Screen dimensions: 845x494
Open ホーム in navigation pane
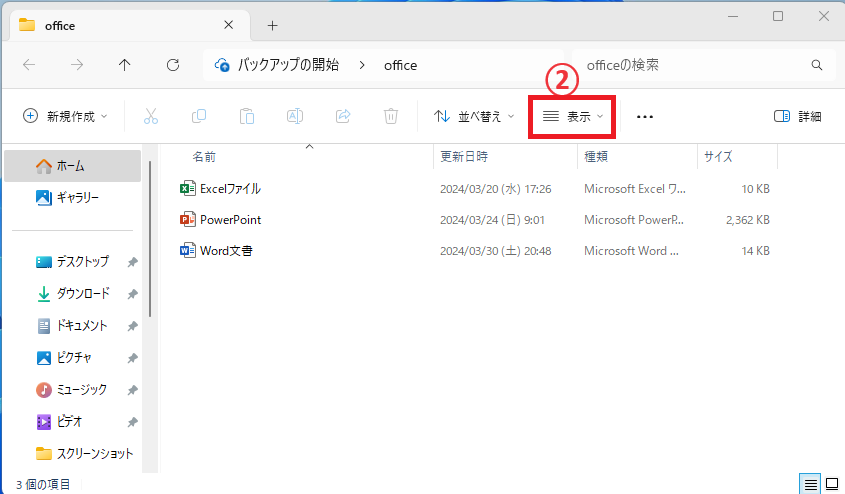(x=72, y=166)
